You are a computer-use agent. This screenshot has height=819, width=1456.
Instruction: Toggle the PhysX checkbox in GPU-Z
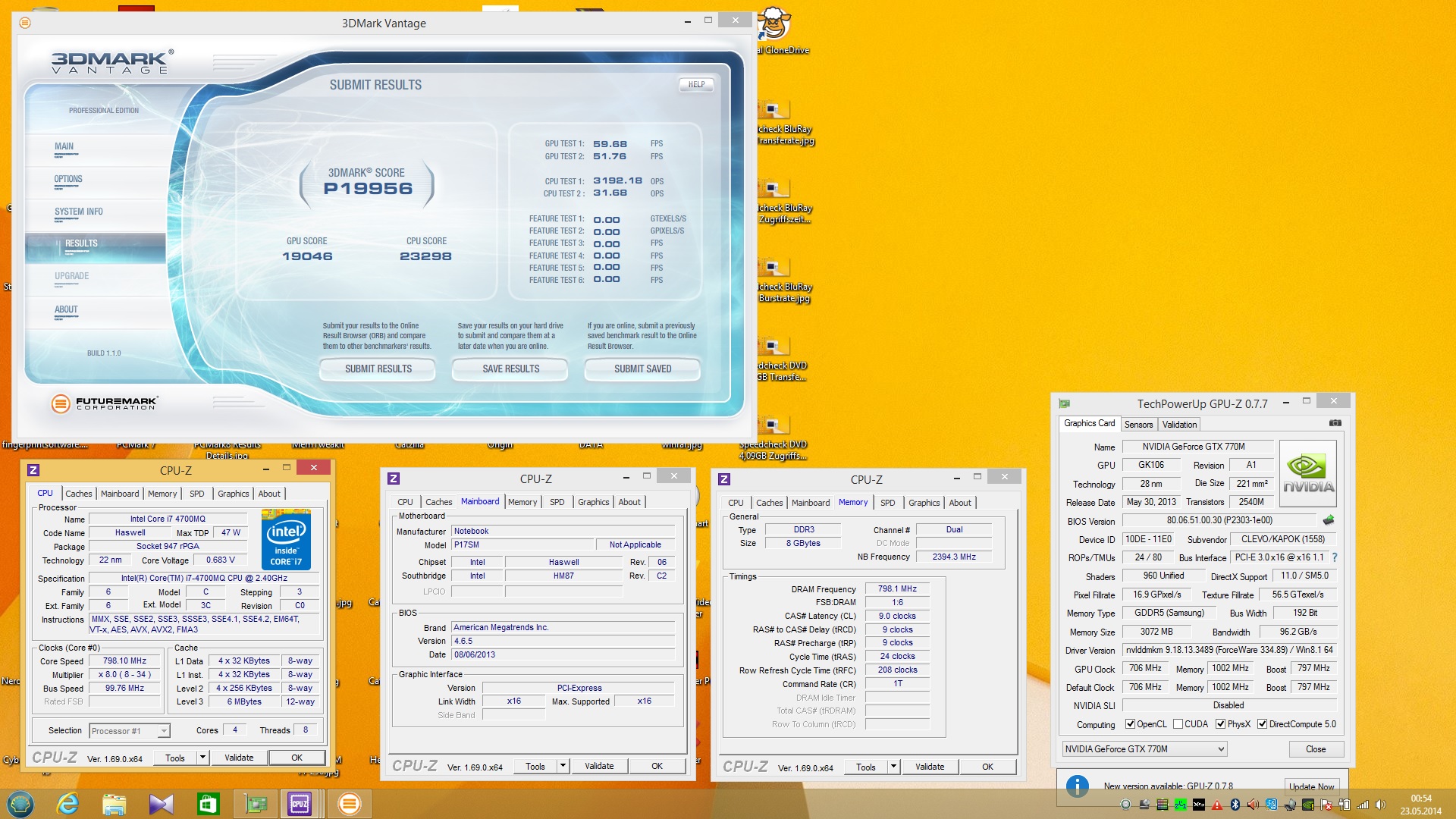(1220, 724)
